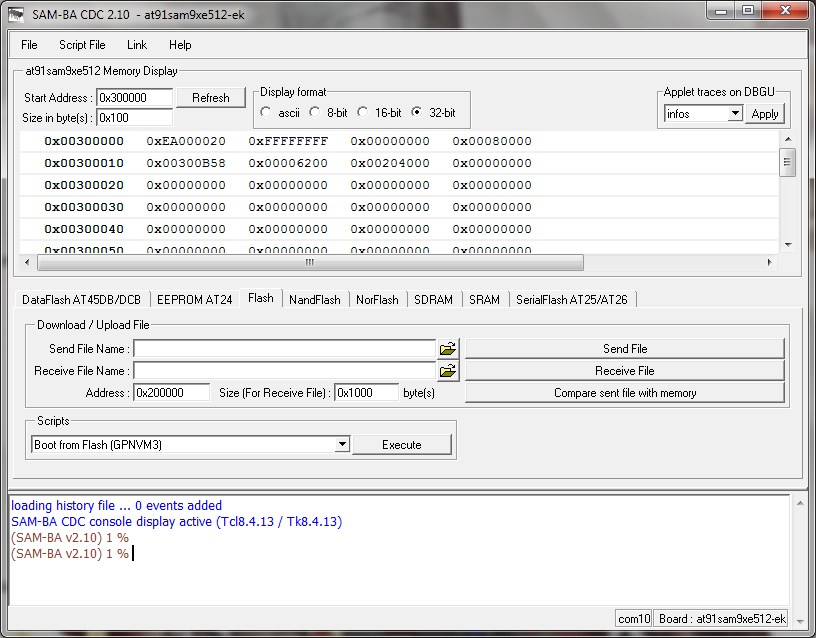The height and width of the screenshot is (638, 816).
Task: Click the SAM-BA CDC console display active line
Action: click(x=176, y=521)
